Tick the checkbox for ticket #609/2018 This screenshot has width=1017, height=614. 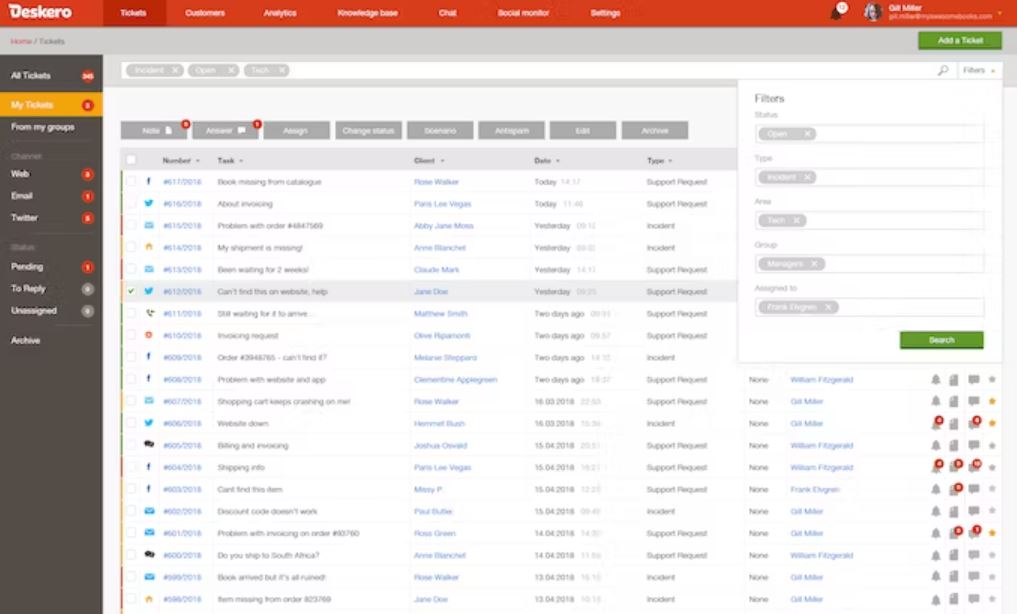132,357
